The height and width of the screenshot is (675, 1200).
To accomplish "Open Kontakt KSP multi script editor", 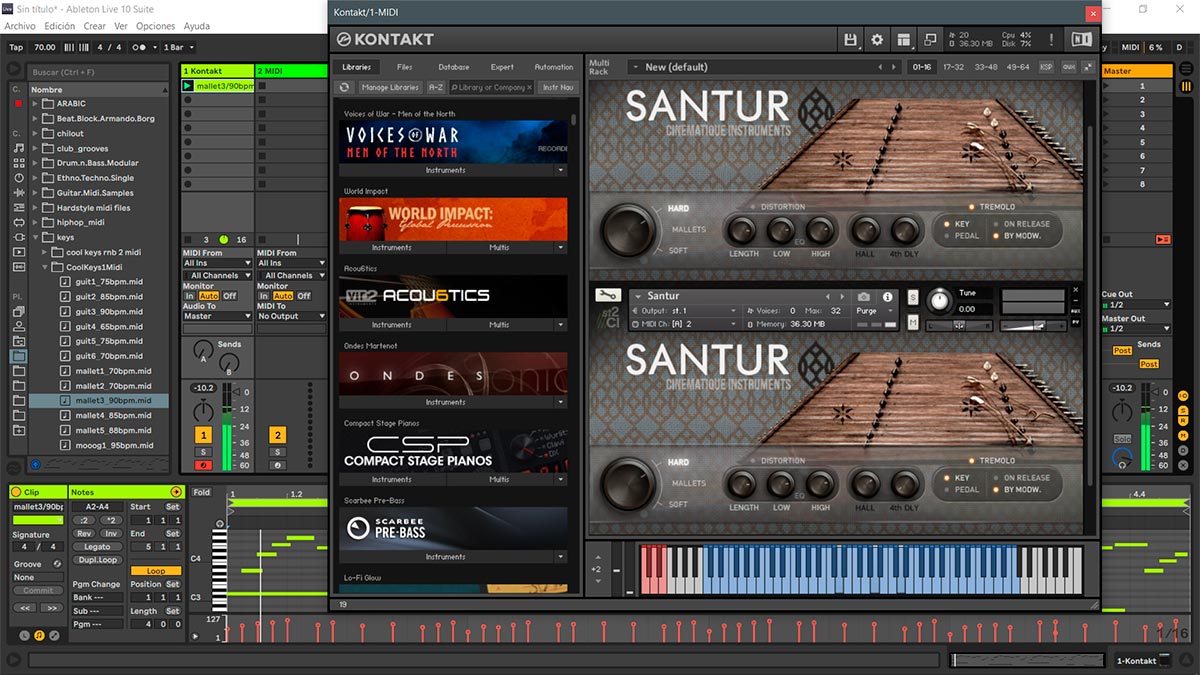I will [x=1046, y=67].
